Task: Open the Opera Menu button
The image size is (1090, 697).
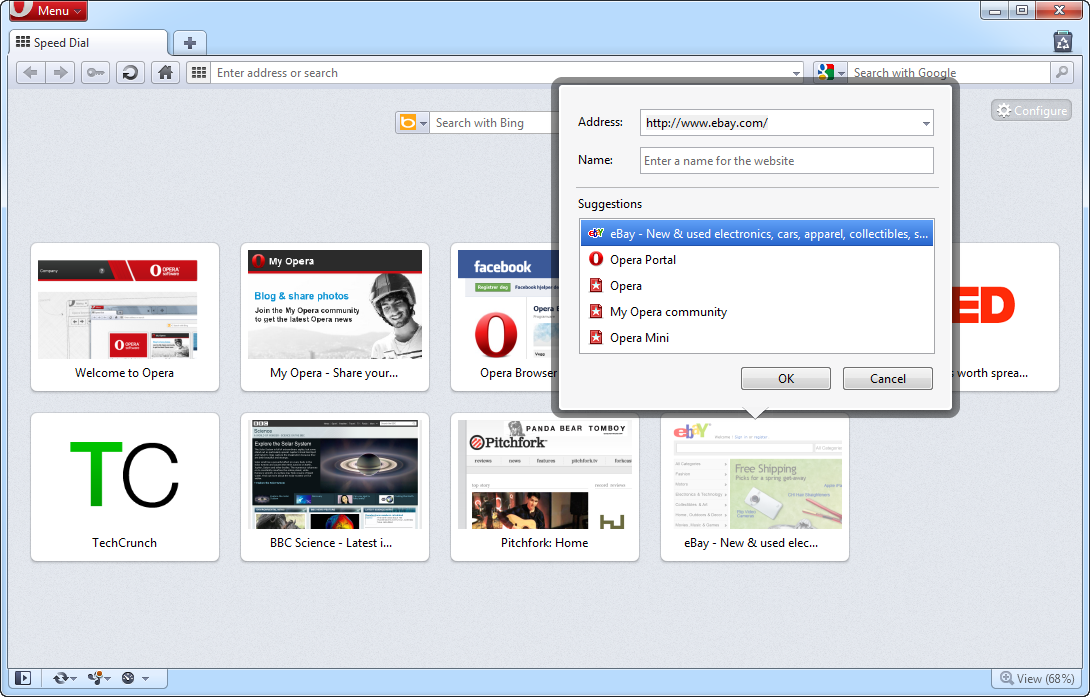Action: (49, 10)
